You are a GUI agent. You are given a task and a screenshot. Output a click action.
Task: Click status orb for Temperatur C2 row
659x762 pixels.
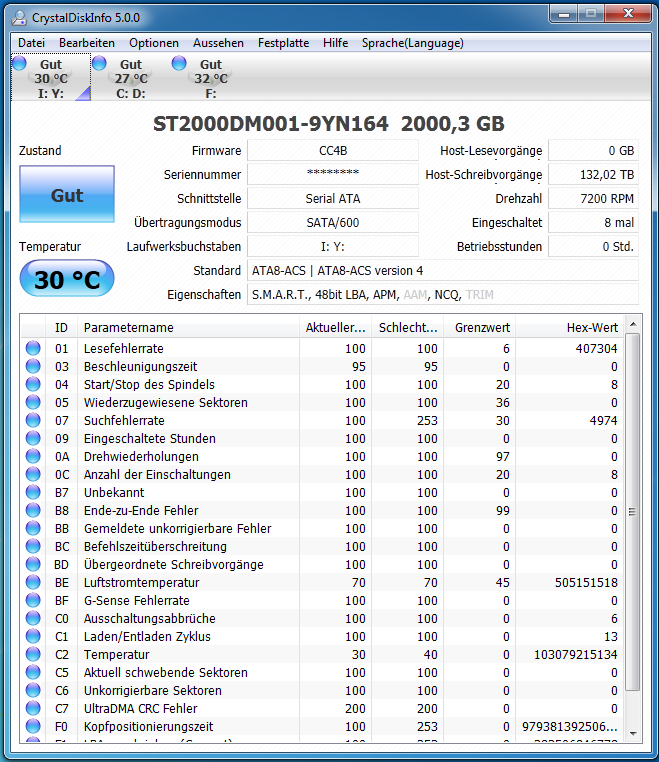[x=33, y=654]
